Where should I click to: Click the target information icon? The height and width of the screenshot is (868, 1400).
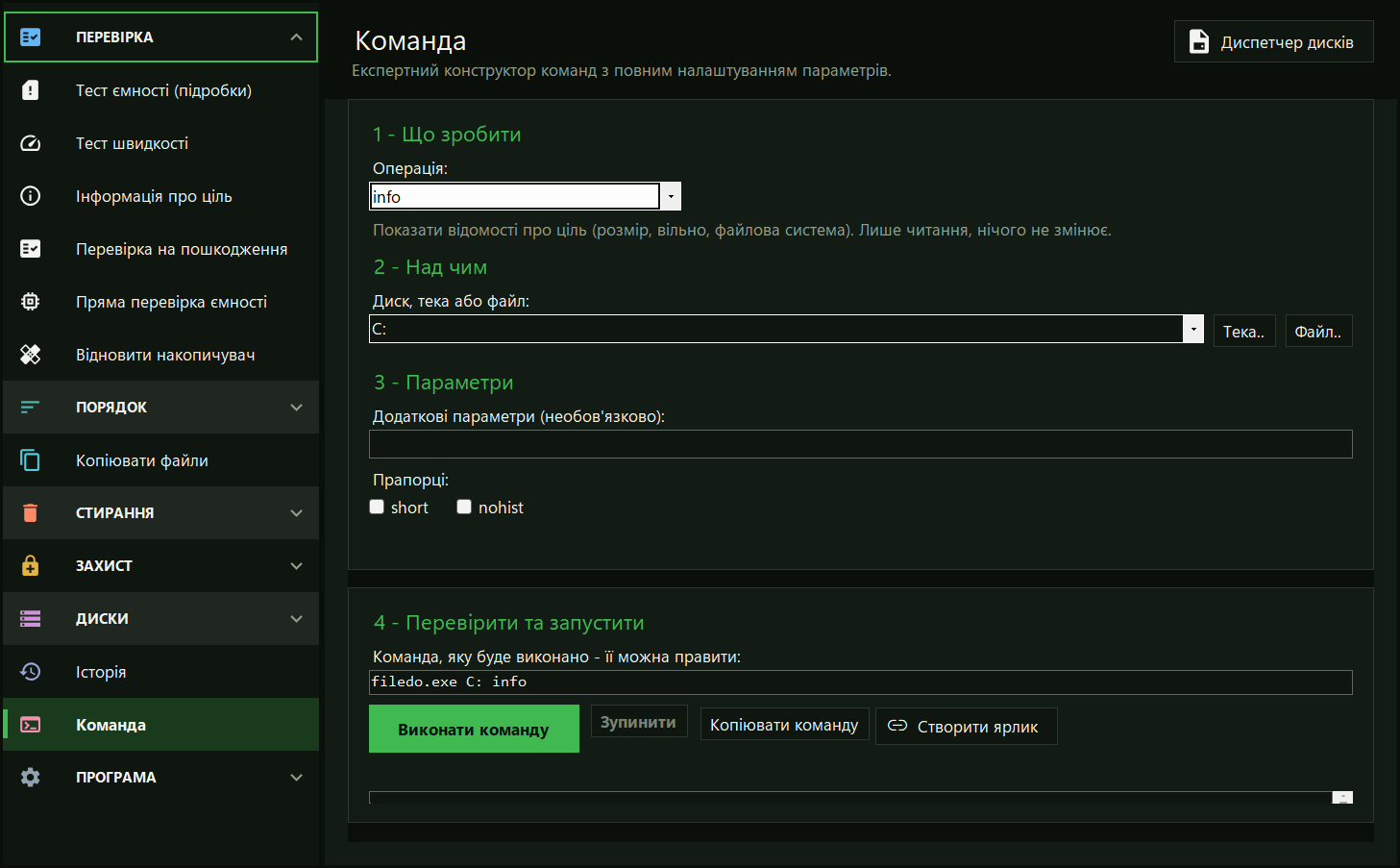pyautogui.click(x=31, y=196)
